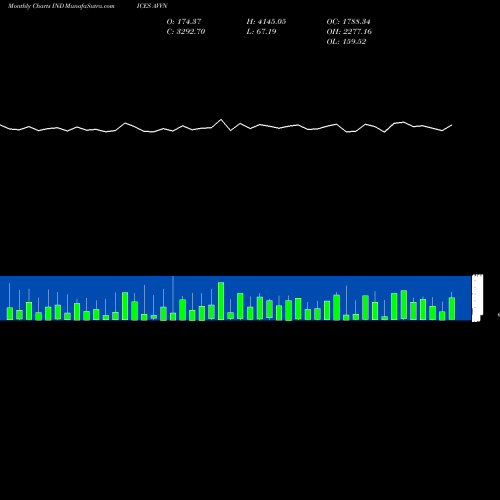Click the close value 'C: 3292.70'
Screen dimensions: 500x500
(186, 32)
